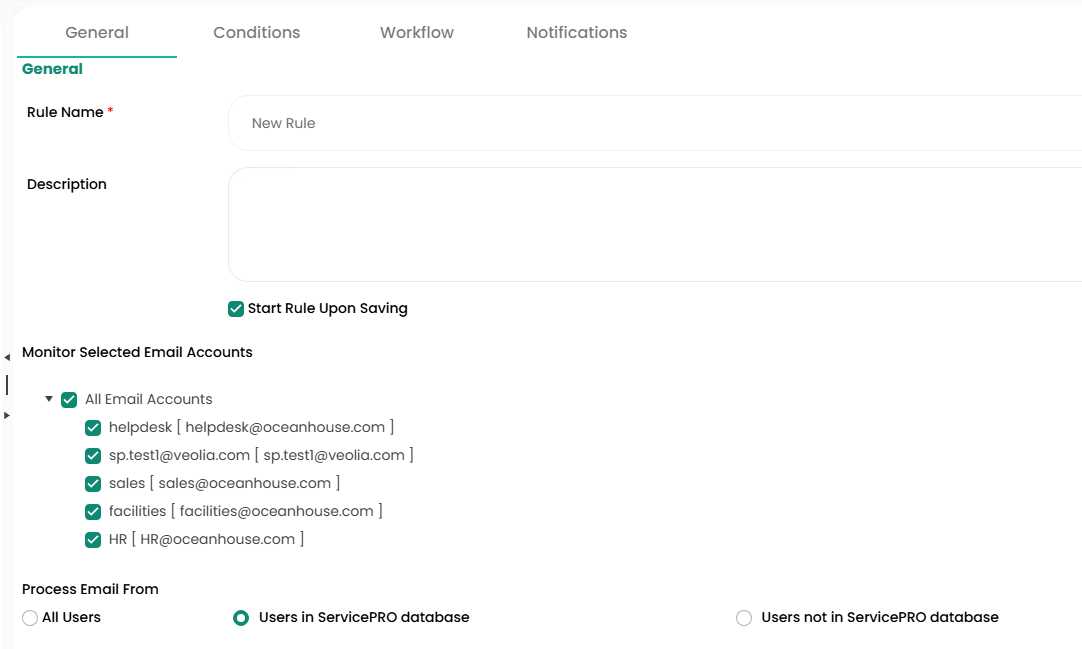The width and height of the screenshot is (1082, 649).
Task: Go to the Notifications tab
Action: coord(577,33)
